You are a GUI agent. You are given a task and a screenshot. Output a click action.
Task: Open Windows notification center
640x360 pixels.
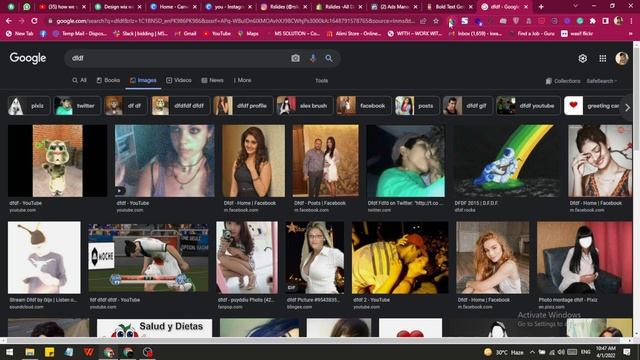point(627,352)
